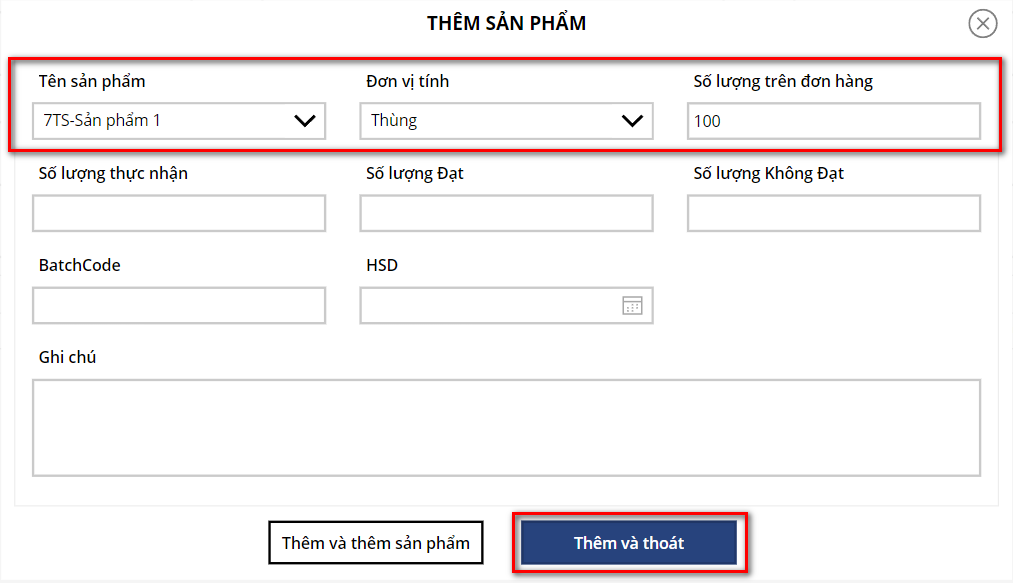Screen dimensions: 1013x583
Task: Focus the Số lượng trên đơn hàng field
Action: (x=833, y=122)
